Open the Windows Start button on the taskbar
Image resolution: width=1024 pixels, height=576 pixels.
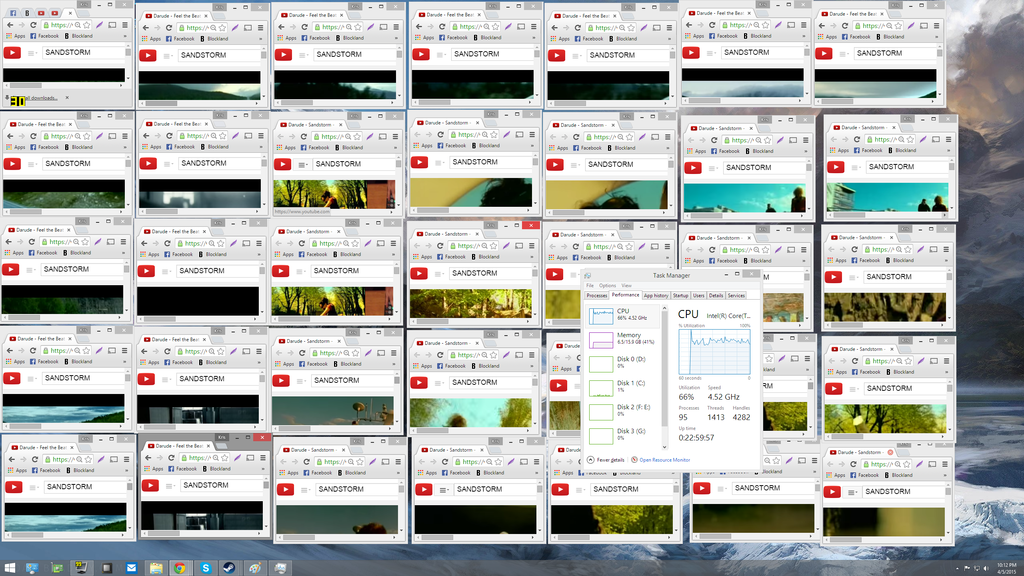click(9, 567)
